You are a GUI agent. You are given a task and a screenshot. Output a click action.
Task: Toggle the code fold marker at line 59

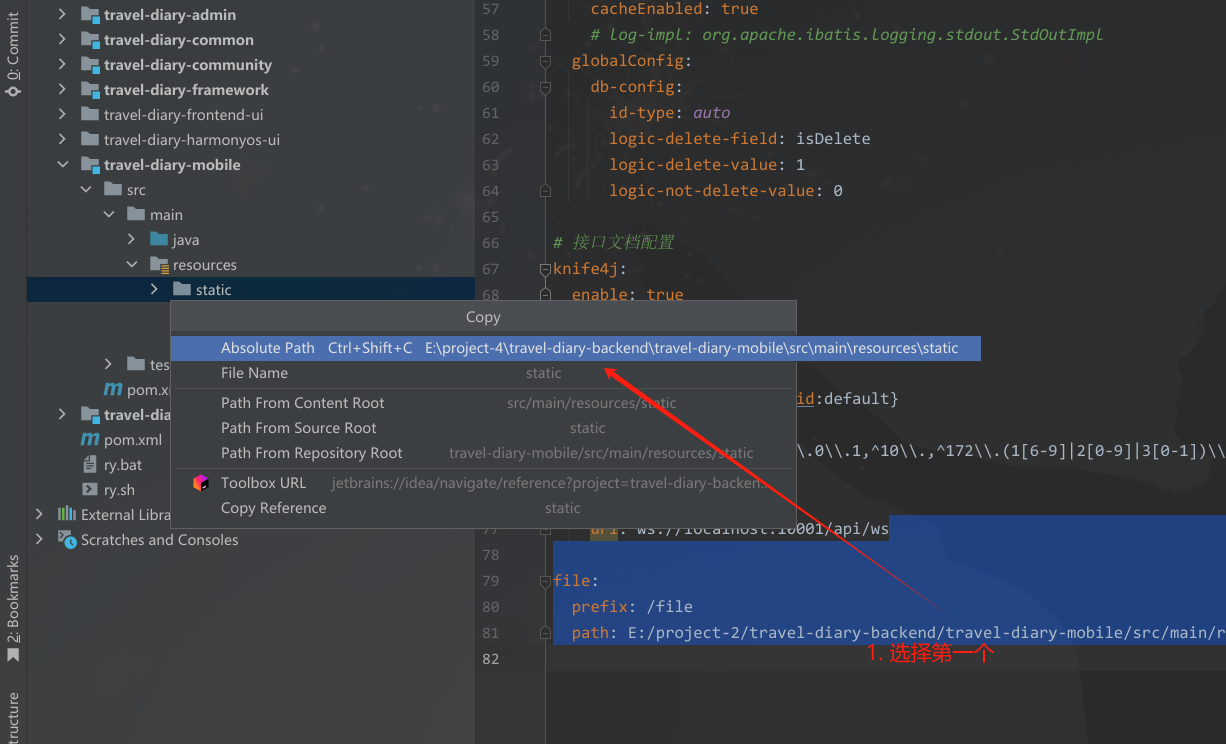click(x=545, y=61)
